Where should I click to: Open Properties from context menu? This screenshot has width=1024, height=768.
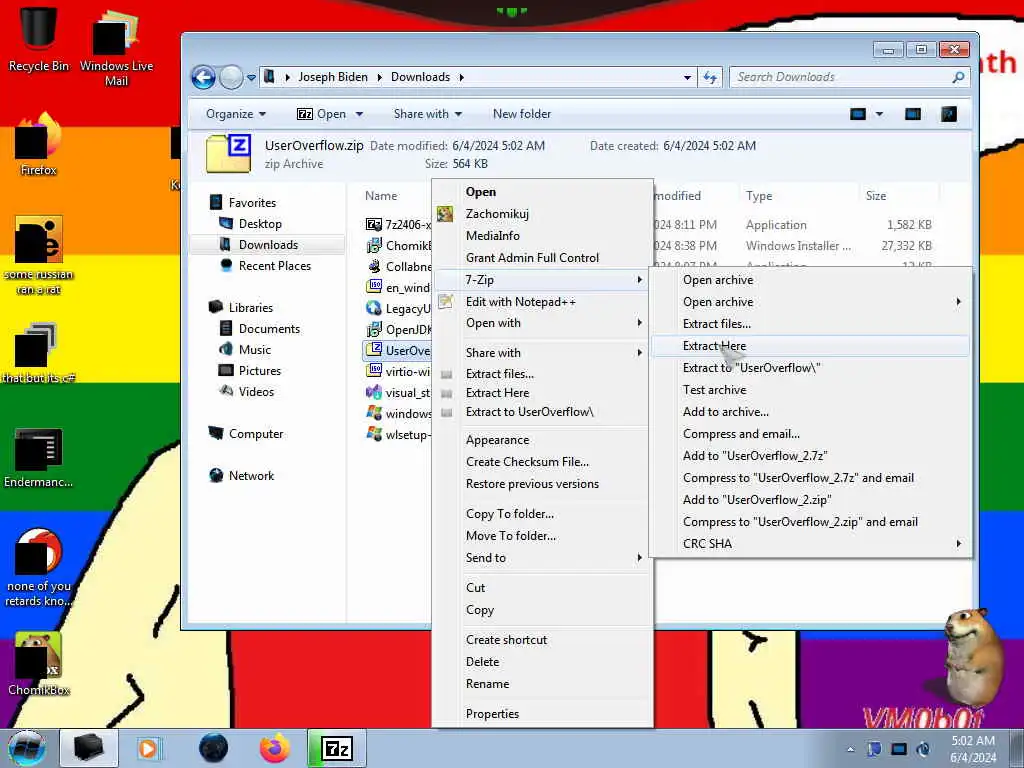pyautogui.click(x=541, y=714)
